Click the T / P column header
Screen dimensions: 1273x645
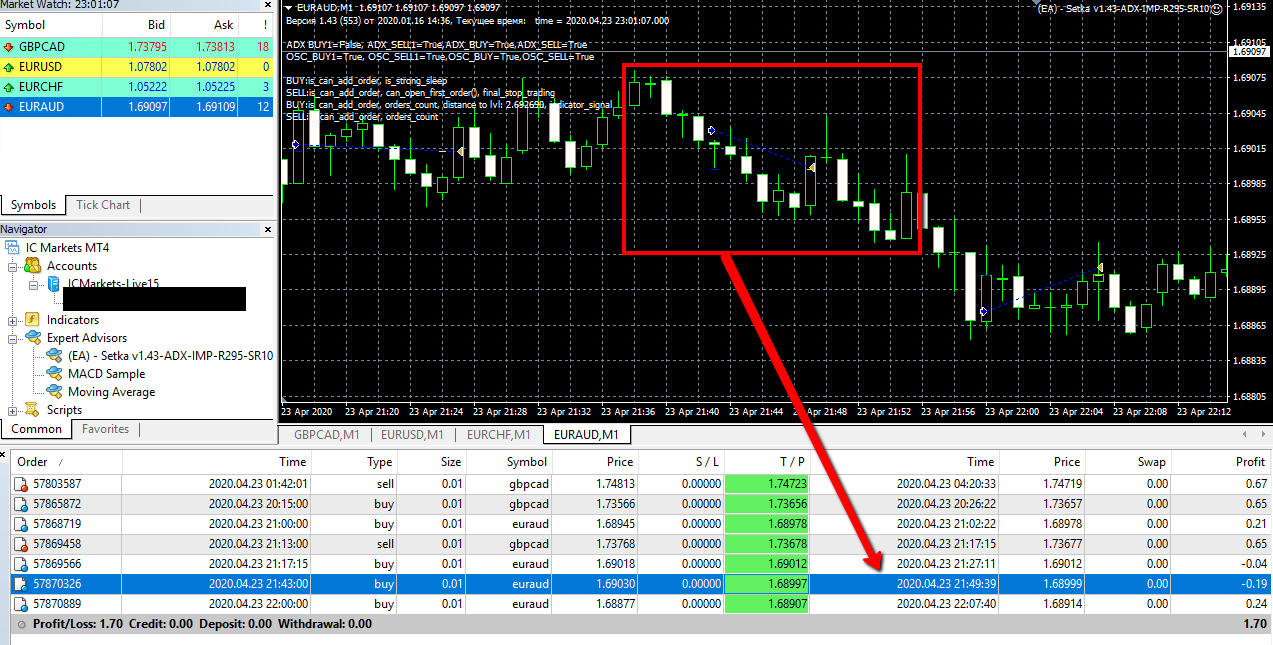pyautogui.click(x=767, y=462)
